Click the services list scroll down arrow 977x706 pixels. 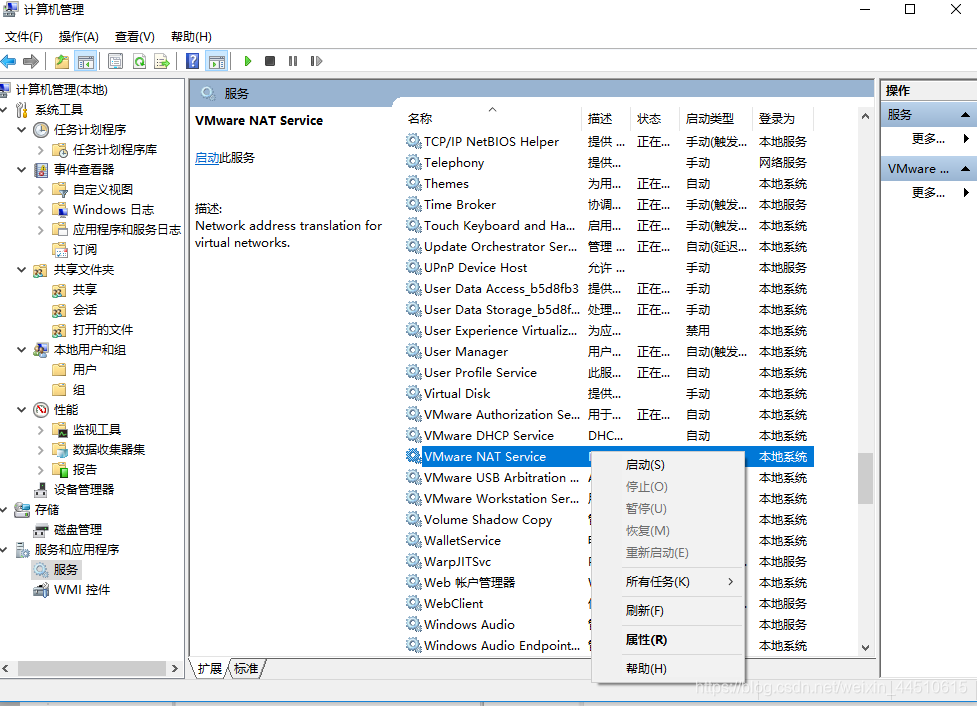click(865, 647)
